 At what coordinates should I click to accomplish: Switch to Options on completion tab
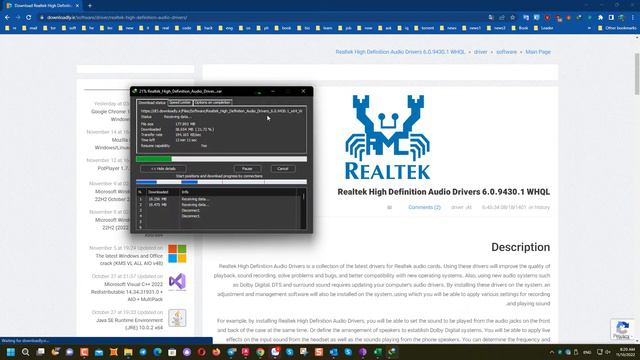pos(212,102)
